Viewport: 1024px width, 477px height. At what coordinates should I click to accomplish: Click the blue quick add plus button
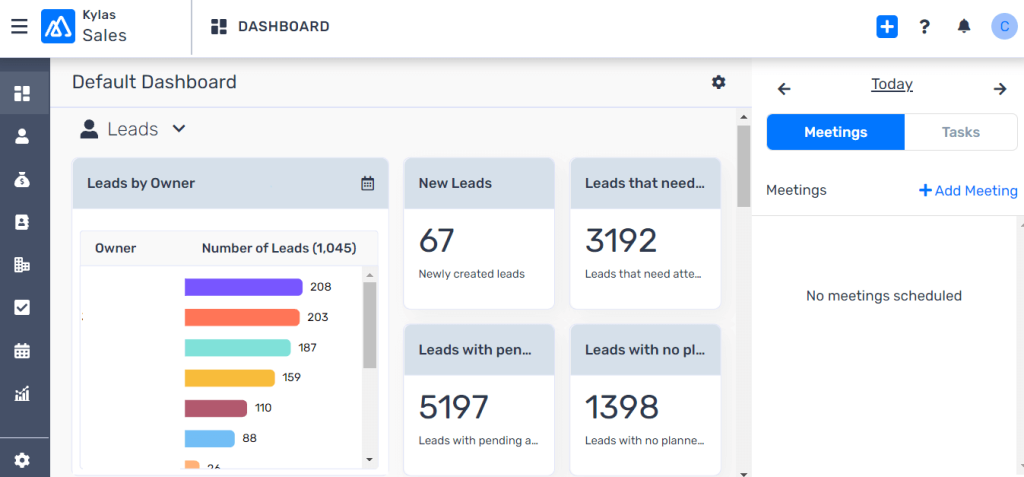[886, 27]
